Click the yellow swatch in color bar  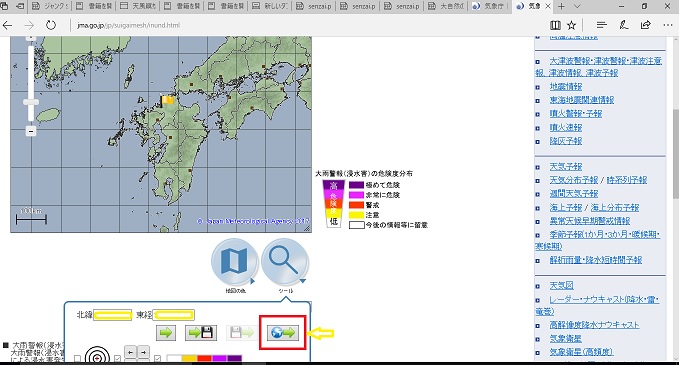coord(189,359)
